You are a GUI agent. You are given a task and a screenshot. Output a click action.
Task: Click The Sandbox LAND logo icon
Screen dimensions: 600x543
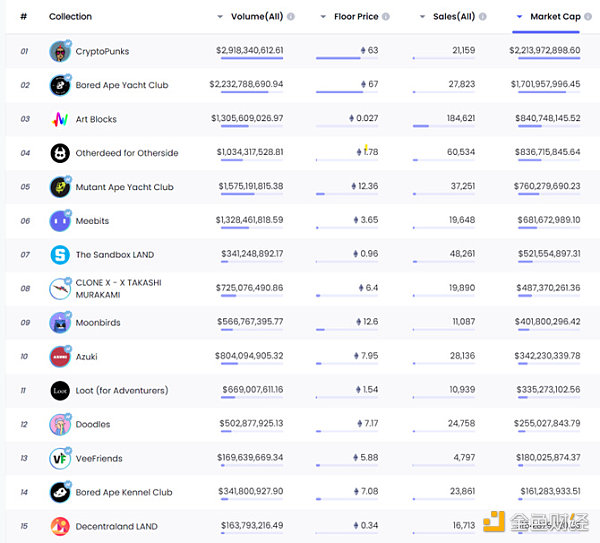60,255
